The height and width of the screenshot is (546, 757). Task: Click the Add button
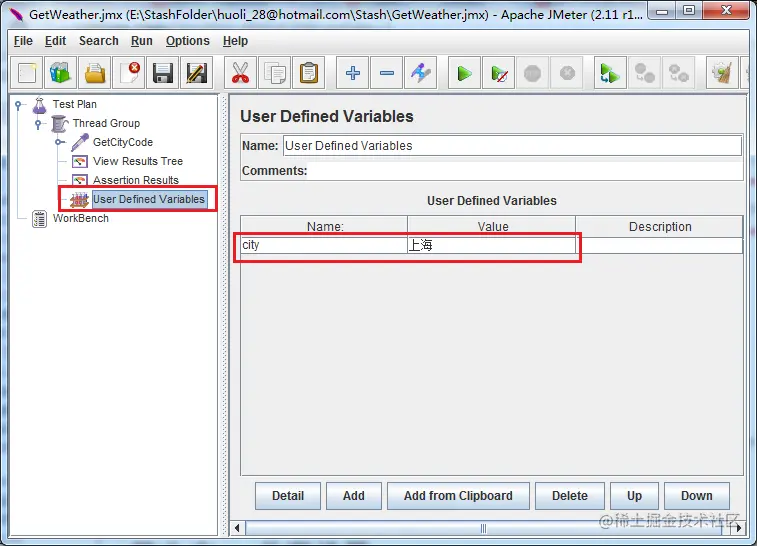point(354,496)
